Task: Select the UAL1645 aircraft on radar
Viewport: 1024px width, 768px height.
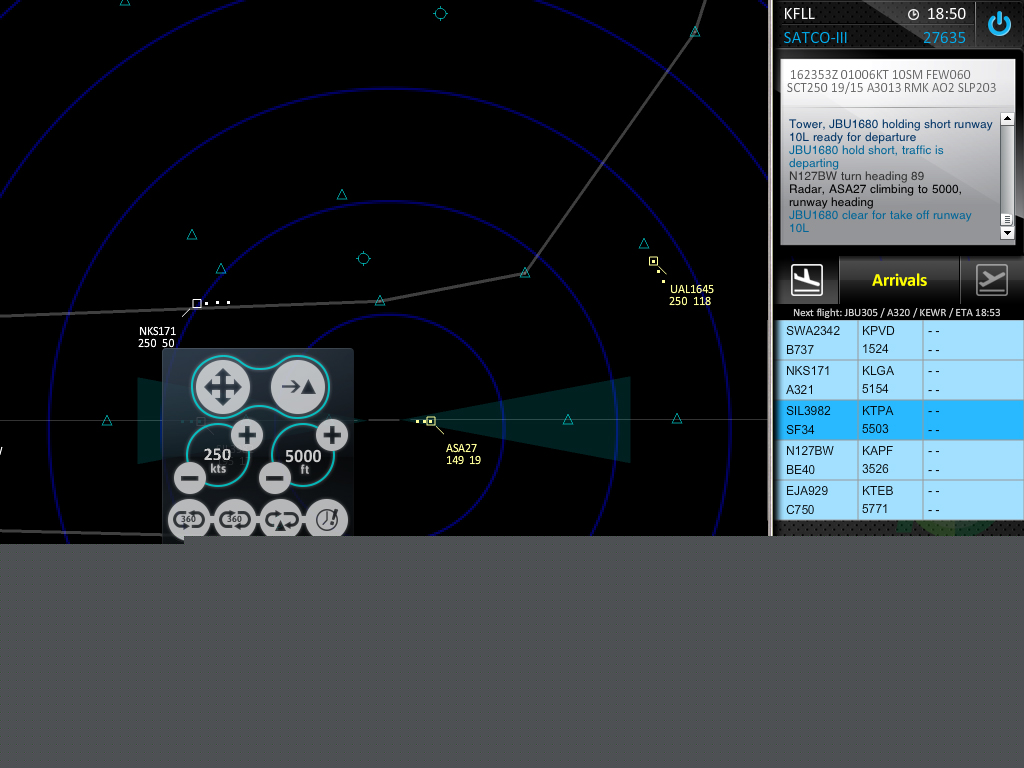Action: 653,261
